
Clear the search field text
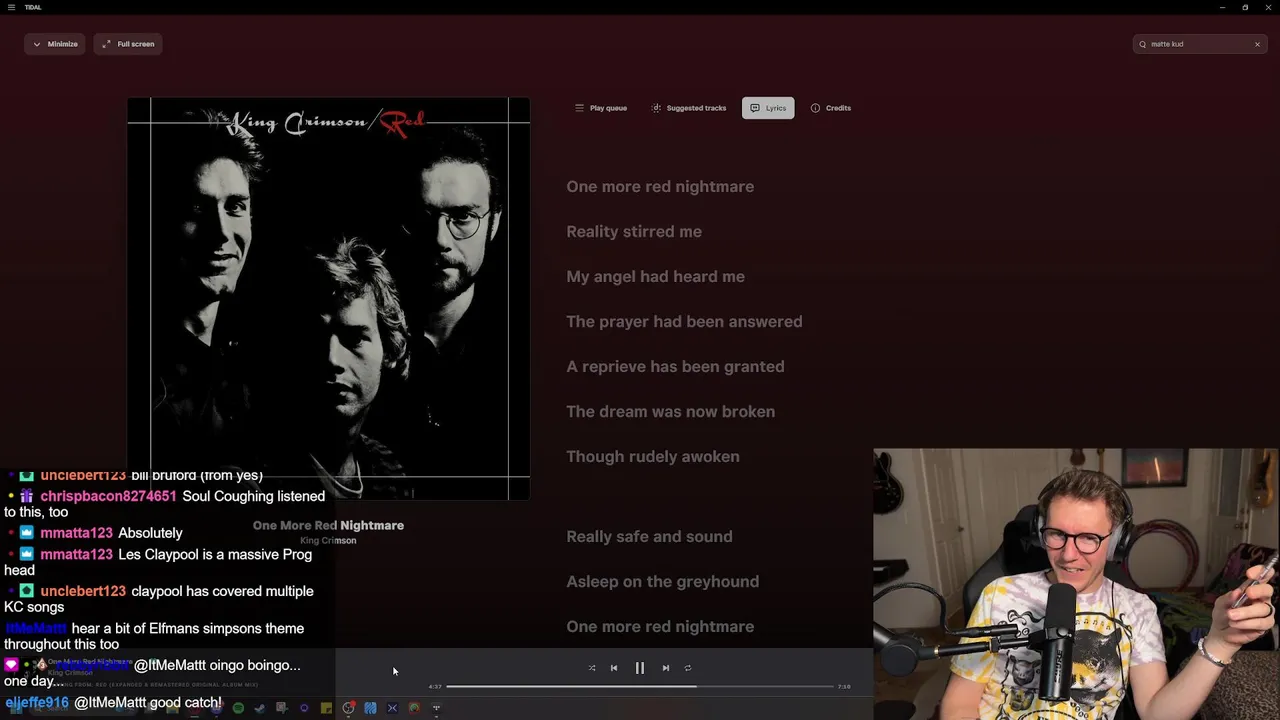click(x=1257, y=44)
